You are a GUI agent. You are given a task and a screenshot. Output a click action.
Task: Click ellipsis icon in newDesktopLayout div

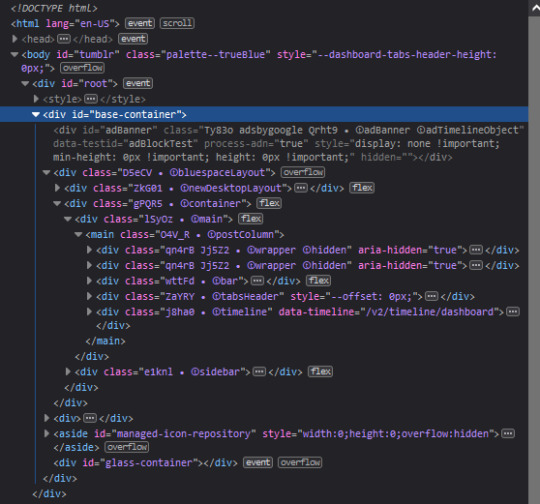tap(301, 188)
